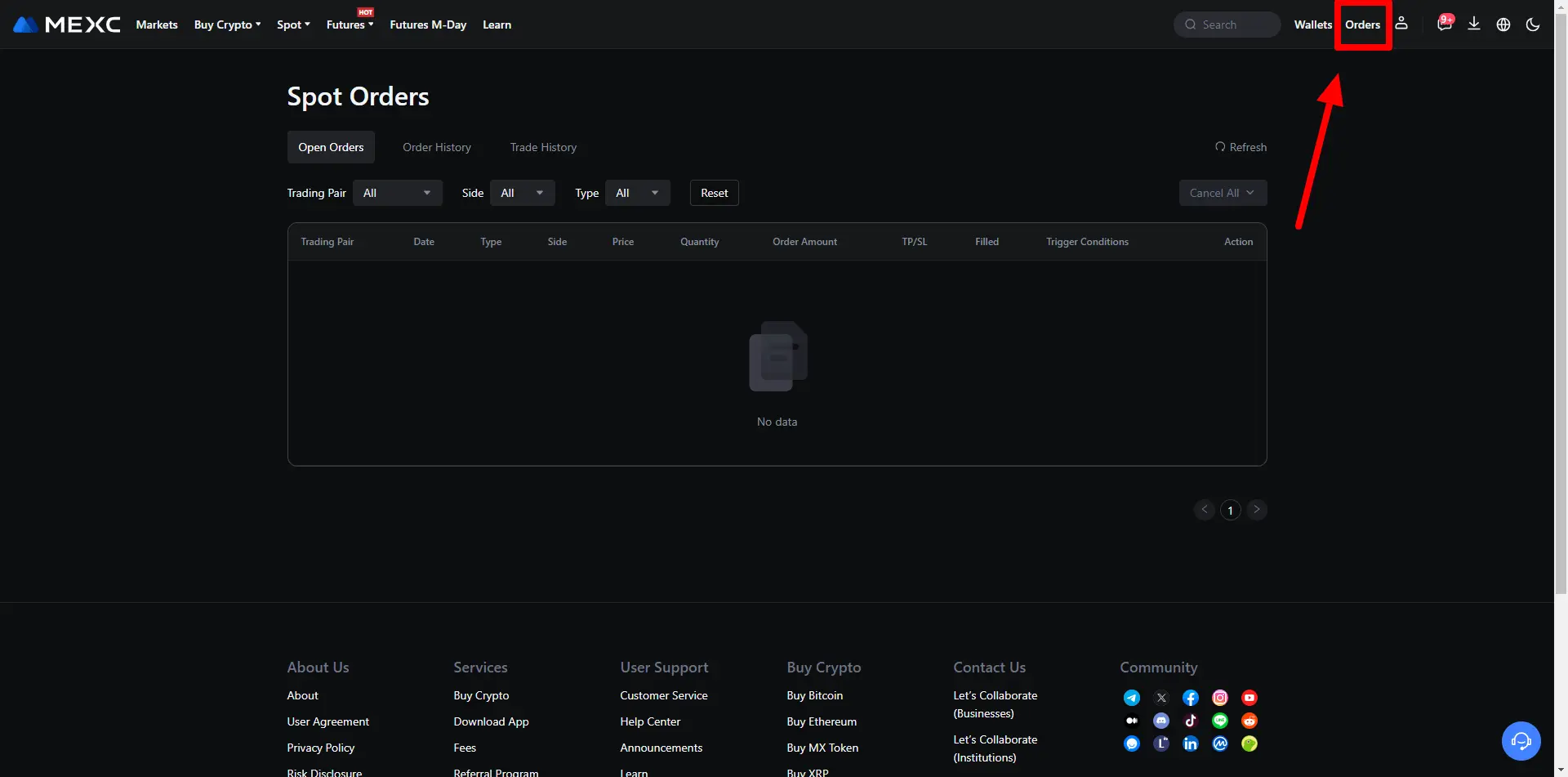Open the user profile icon

(x=1401, y=24)
